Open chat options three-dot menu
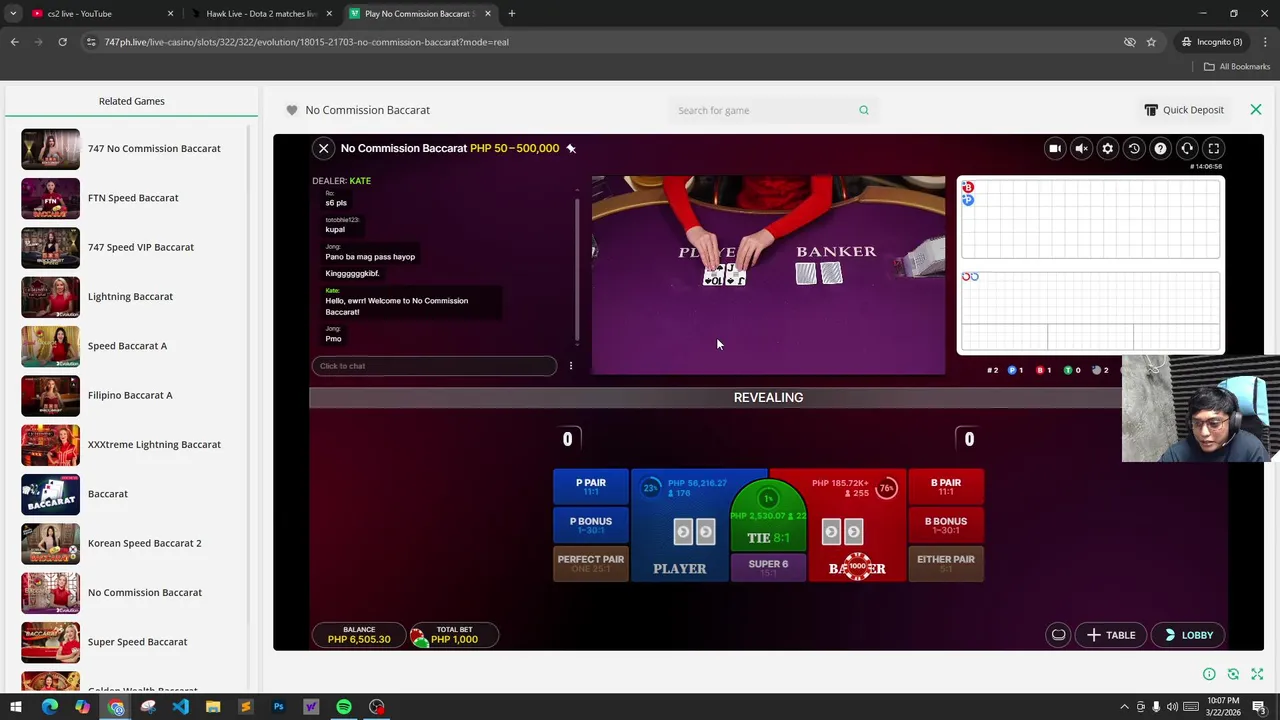The image size is (1280, 720). pos(571,366)
